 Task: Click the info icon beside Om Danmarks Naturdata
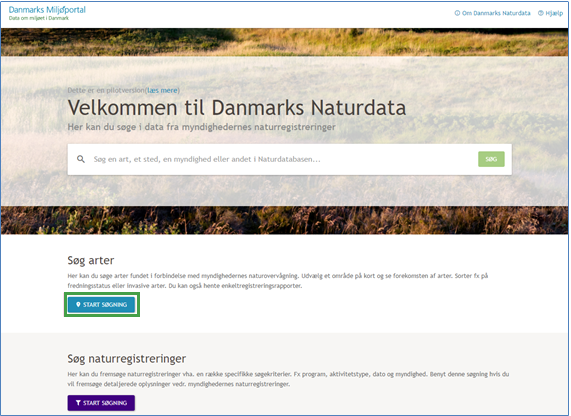(x=457, y=13)
